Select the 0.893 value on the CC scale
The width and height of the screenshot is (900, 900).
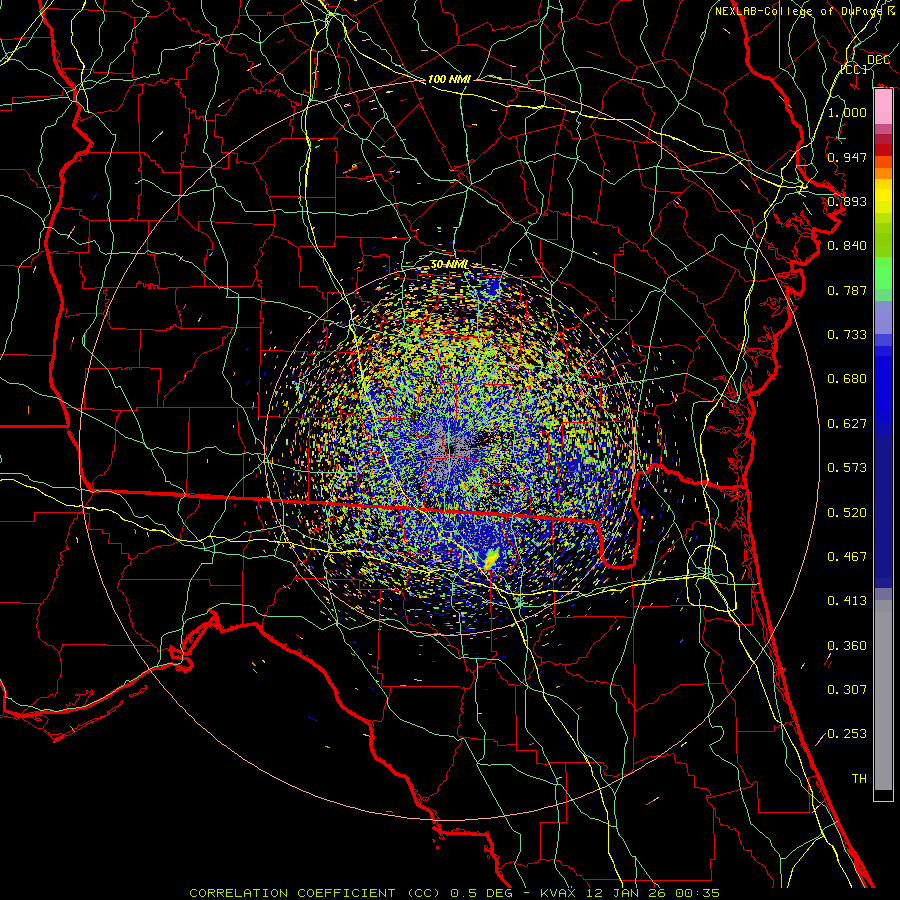847,201
